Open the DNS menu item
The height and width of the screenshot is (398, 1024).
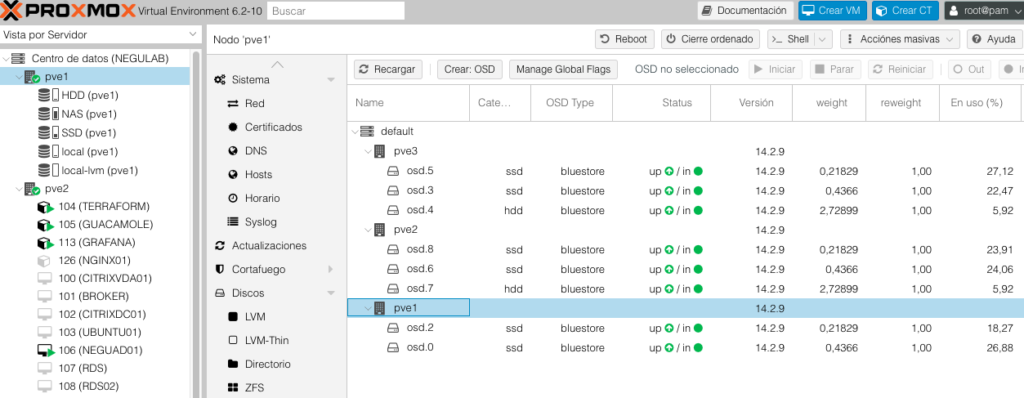tap(255, 151)
